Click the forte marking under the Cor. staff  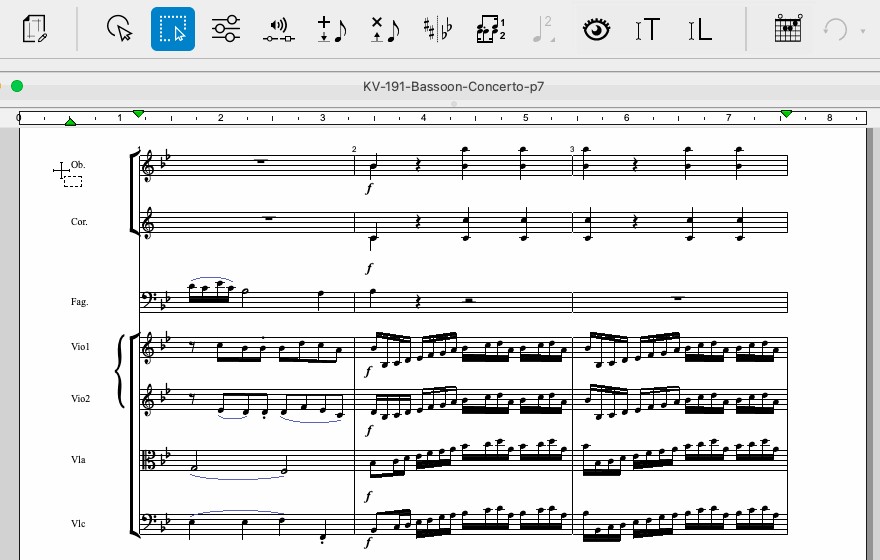pyautogui.click(x=369, y=268)
